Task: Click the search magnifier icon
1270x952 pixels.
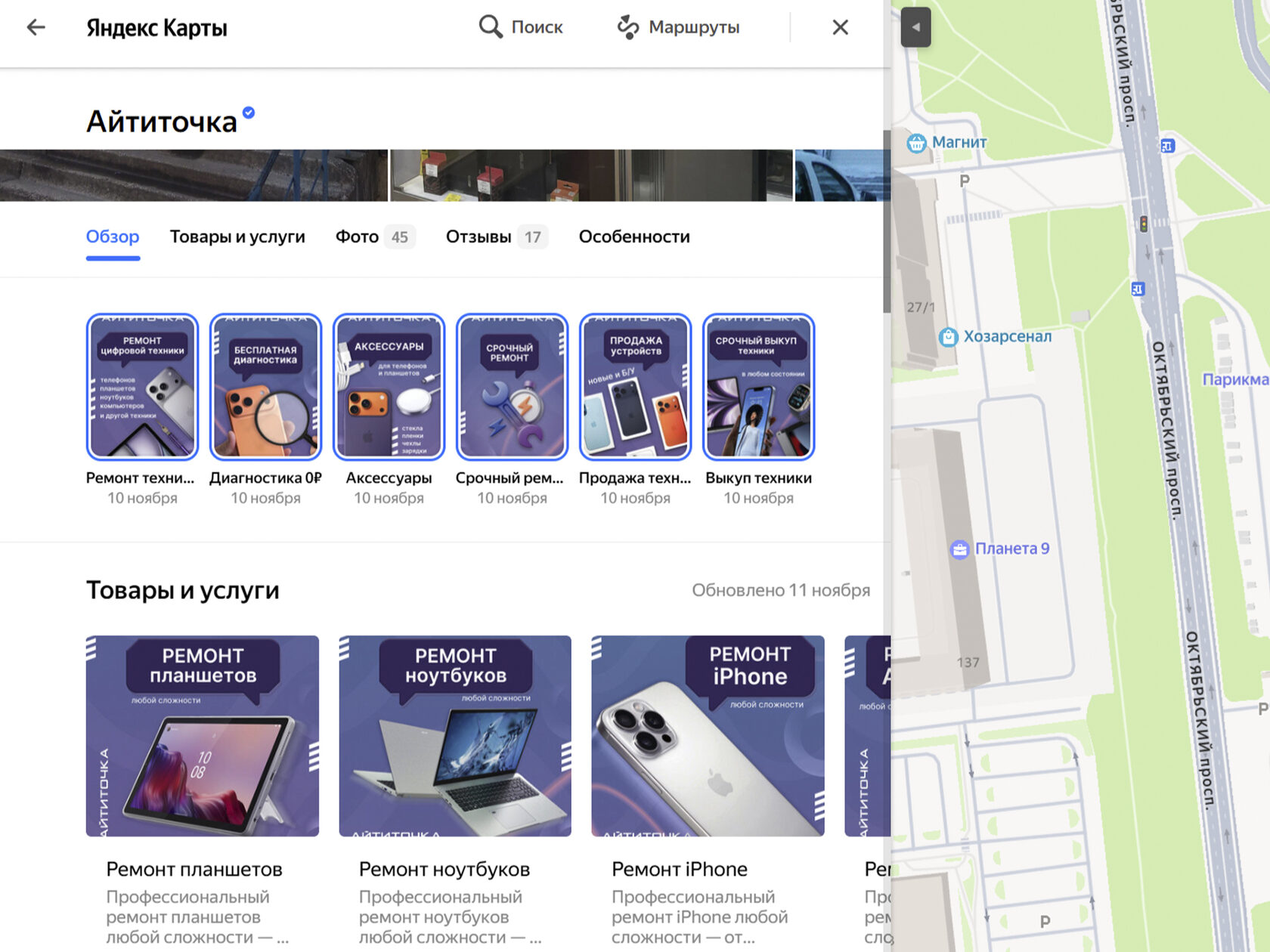Action: pyautogui.click(x=491, y=27)
